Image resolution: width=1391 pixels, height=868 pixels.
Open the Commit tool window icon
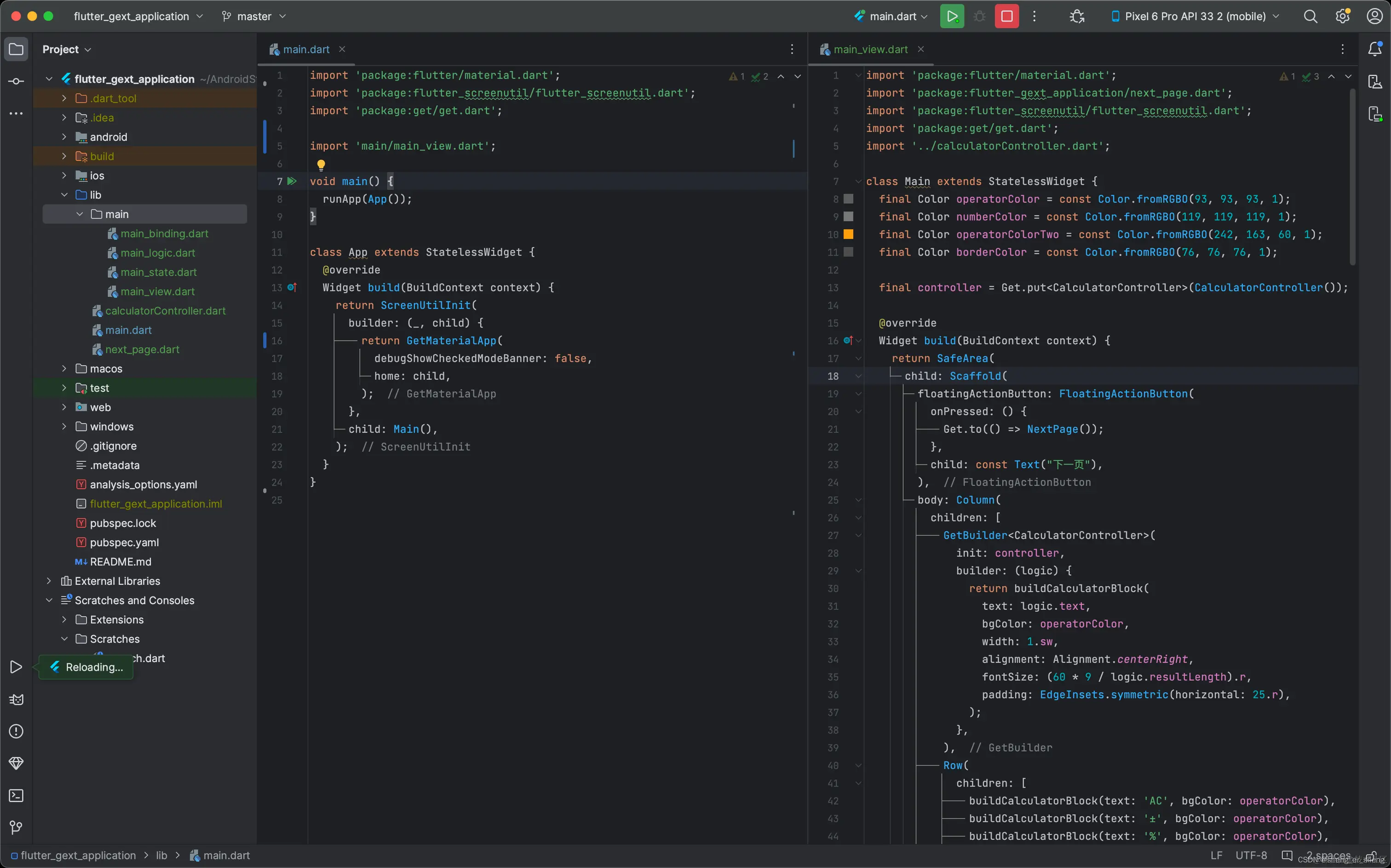[x=16, y=81]
